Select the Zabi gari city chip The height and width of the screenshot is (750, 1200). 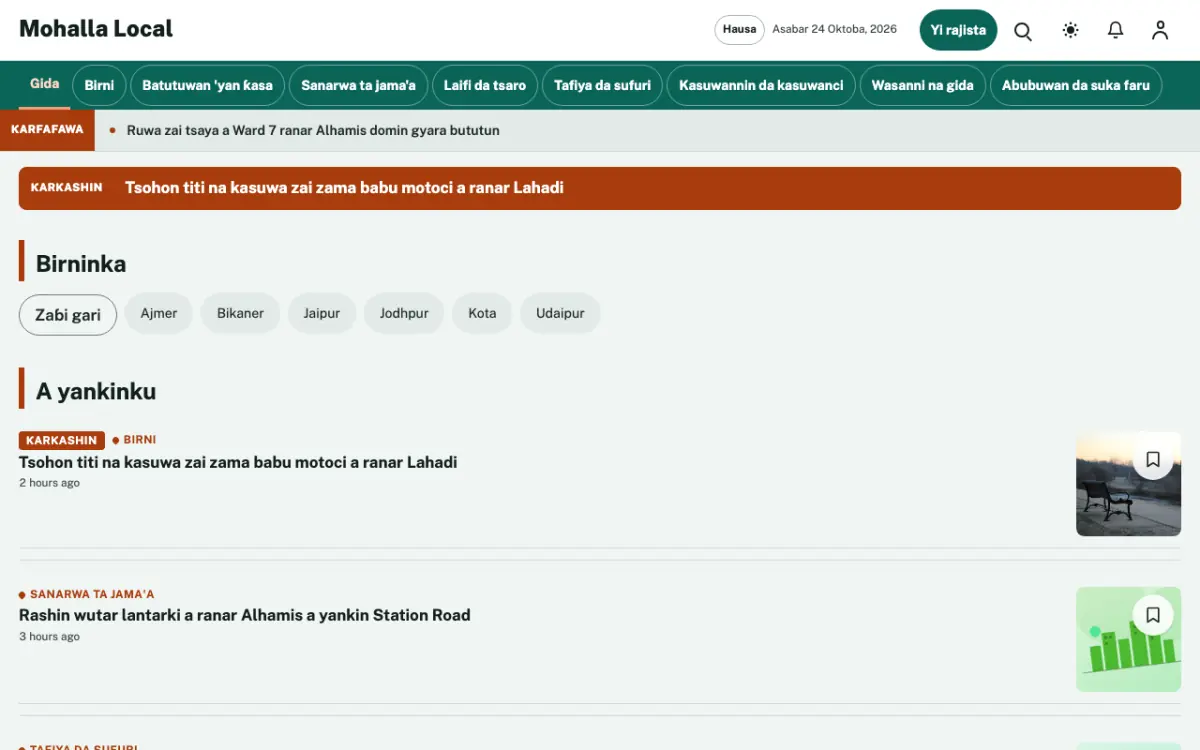click(x=68, y=314)
